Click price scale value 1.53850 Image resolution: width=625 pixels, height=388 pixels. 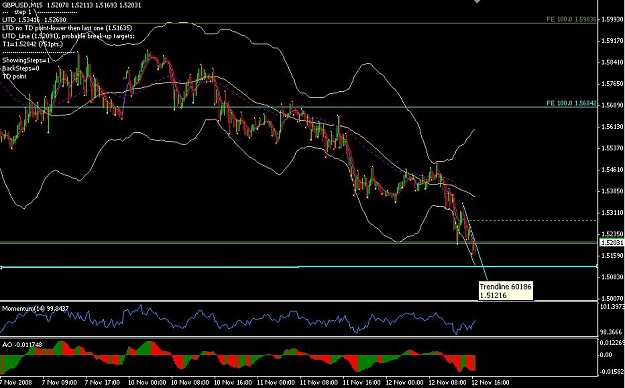[613, 191]
